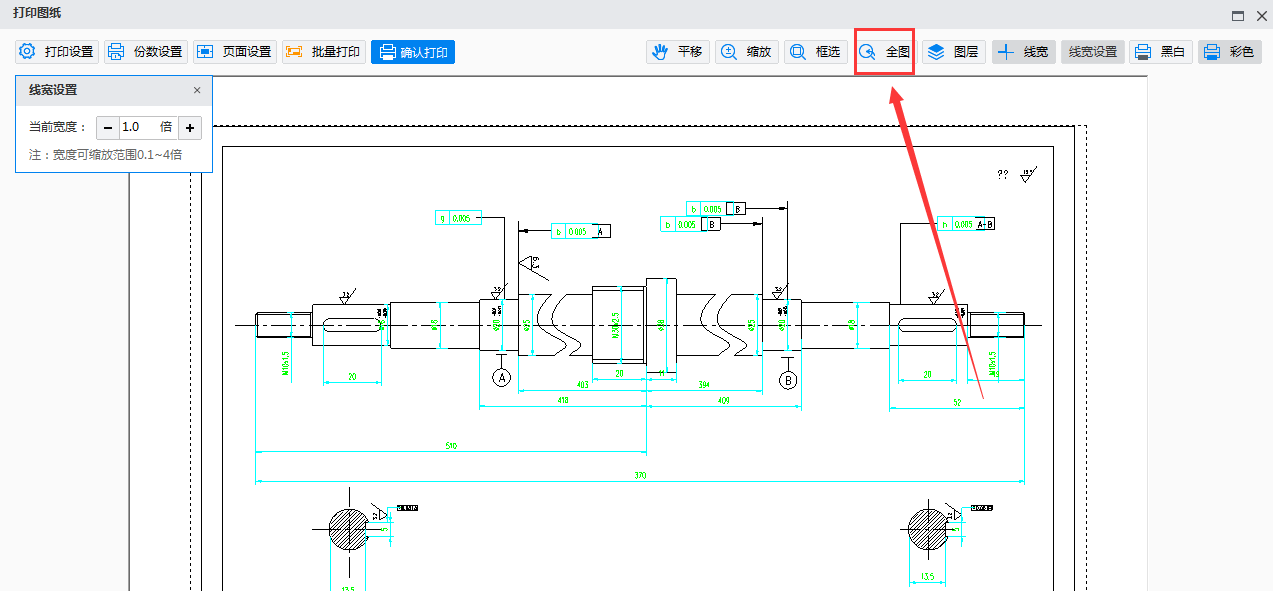Click the blue 确认打印 button

coord(413,52)
